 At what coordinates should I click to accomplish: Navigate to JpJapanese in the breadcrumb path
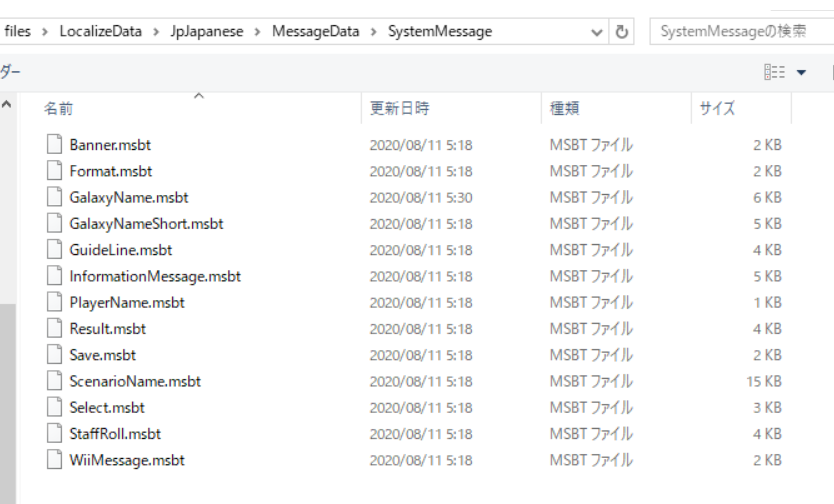(x=210, y=32)
